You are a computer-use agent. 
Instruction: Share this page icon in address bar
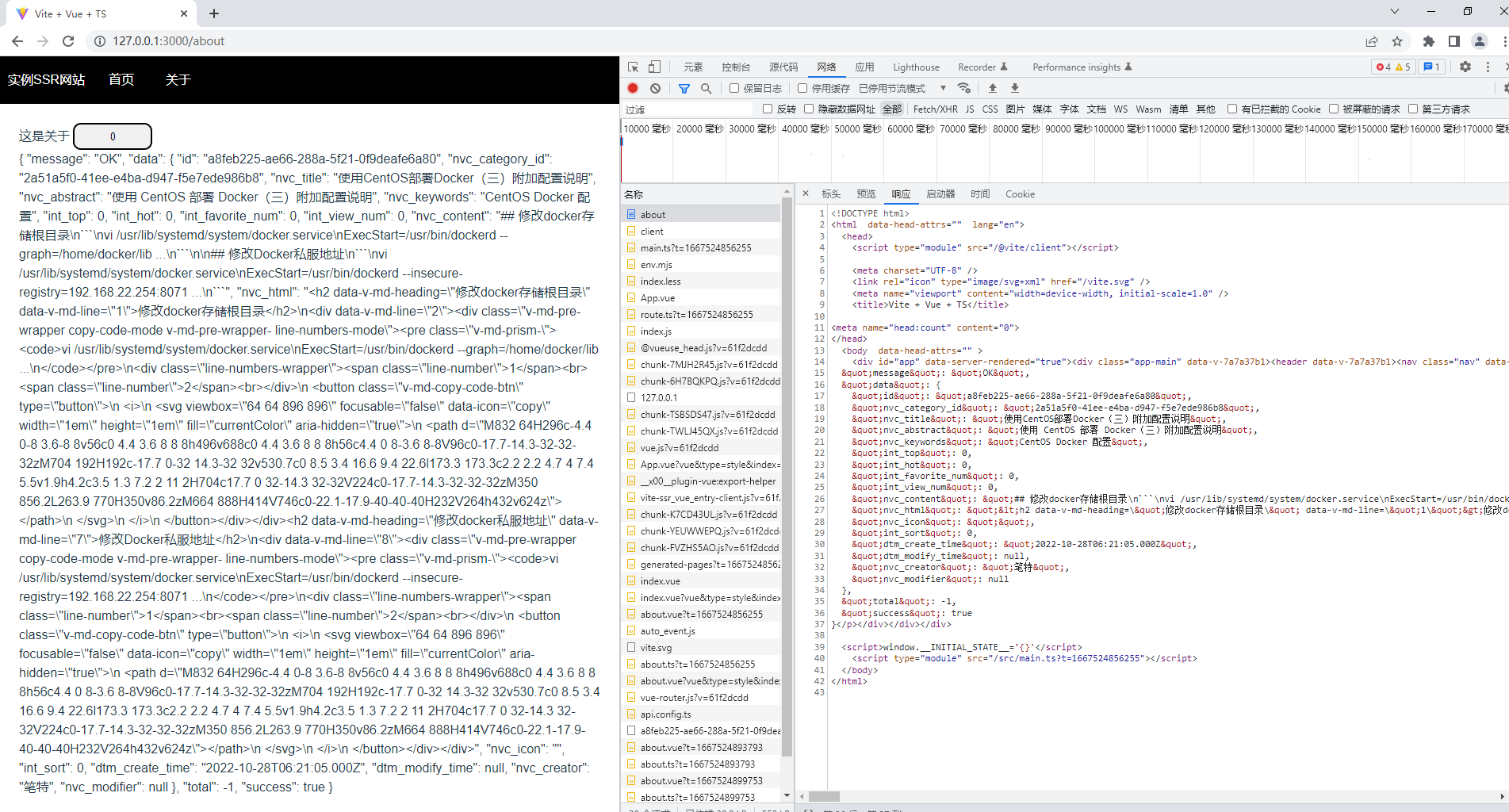tap(1372, 41)
